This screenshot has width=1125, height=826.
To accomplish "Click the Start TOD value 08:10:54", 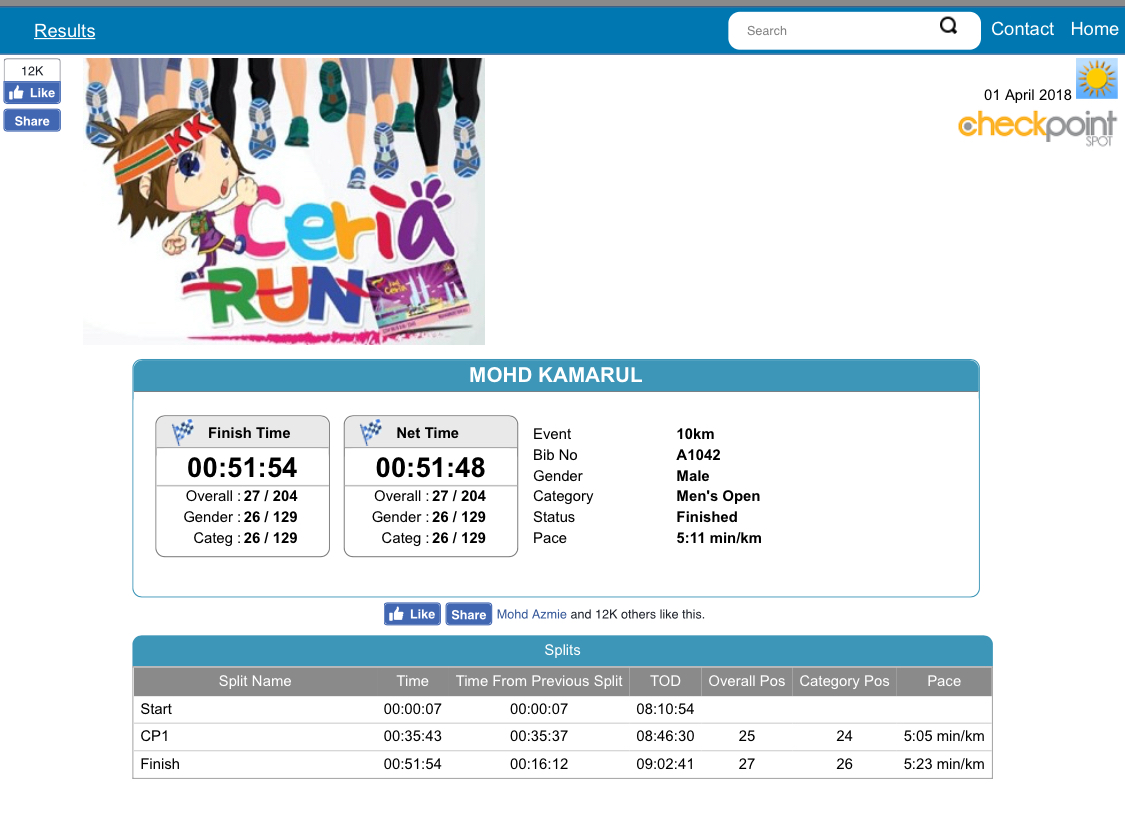I will pos(665,709).
